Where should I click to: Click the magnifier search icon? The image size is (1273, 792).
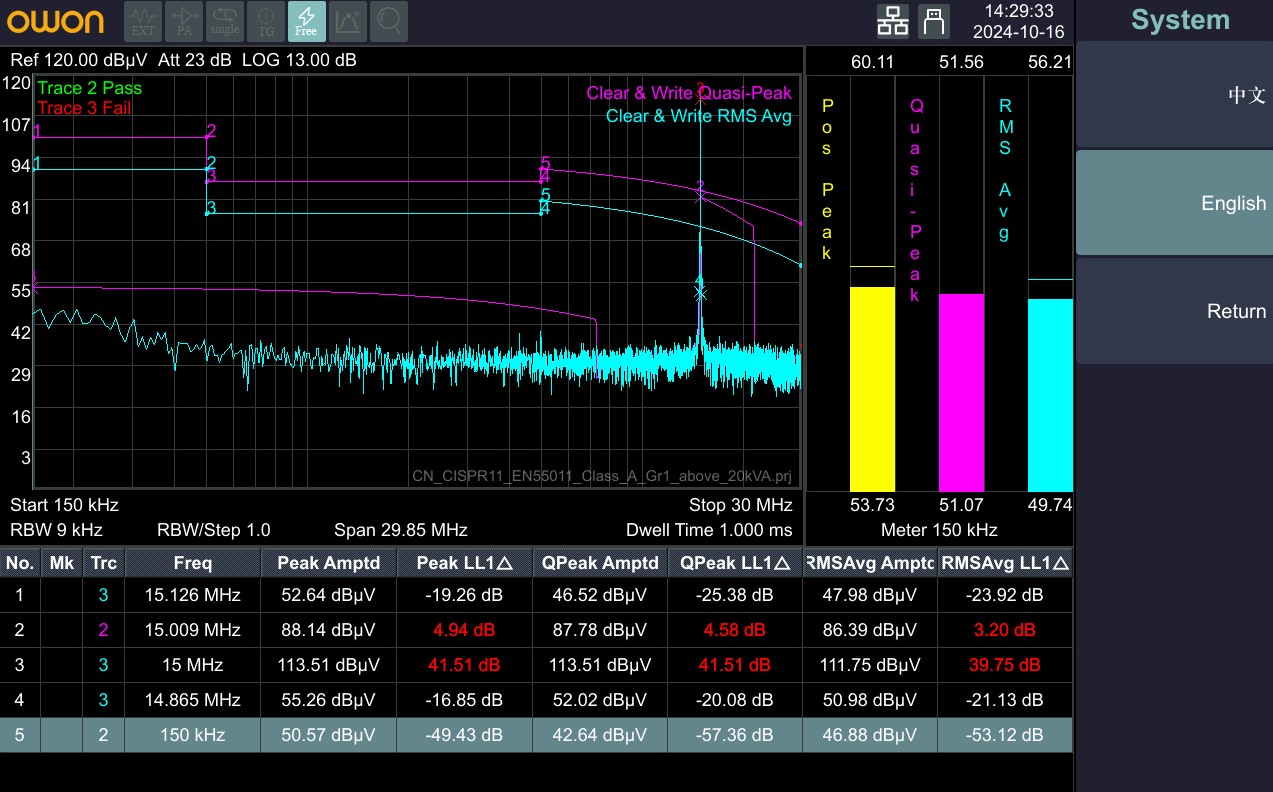coord(389,21)
